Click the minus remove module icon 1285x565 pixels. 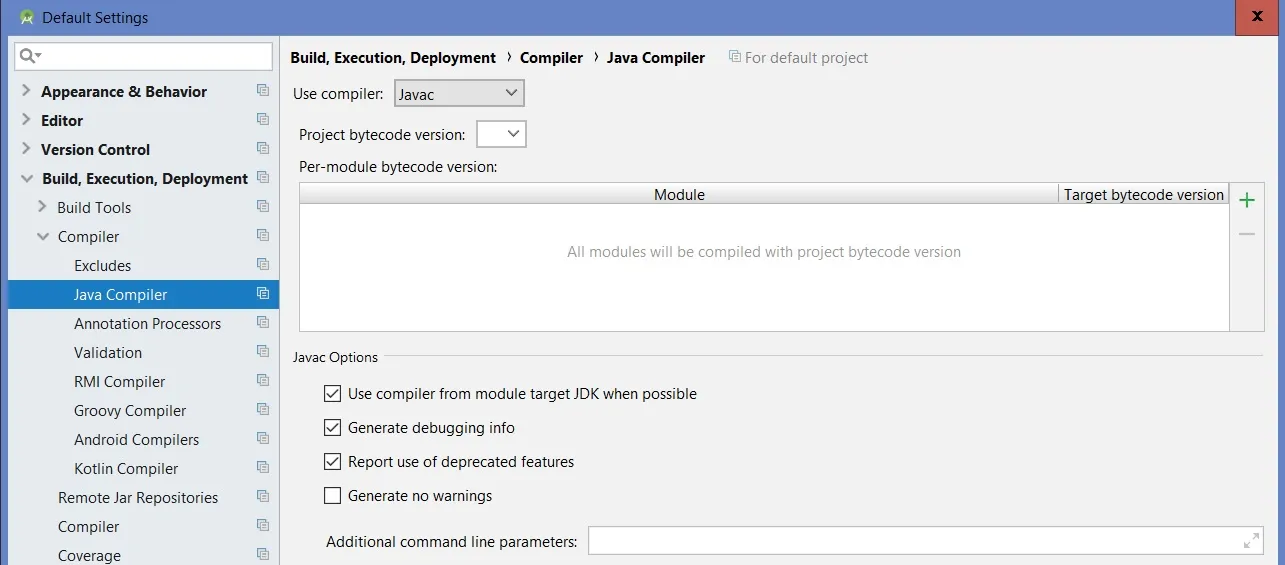click(x=1246, y=234)
